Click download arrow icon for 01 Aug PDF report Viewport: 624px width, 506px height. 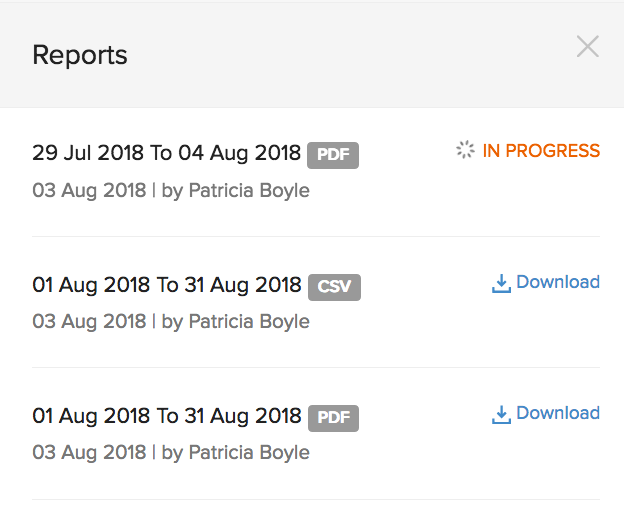[501, 415]
